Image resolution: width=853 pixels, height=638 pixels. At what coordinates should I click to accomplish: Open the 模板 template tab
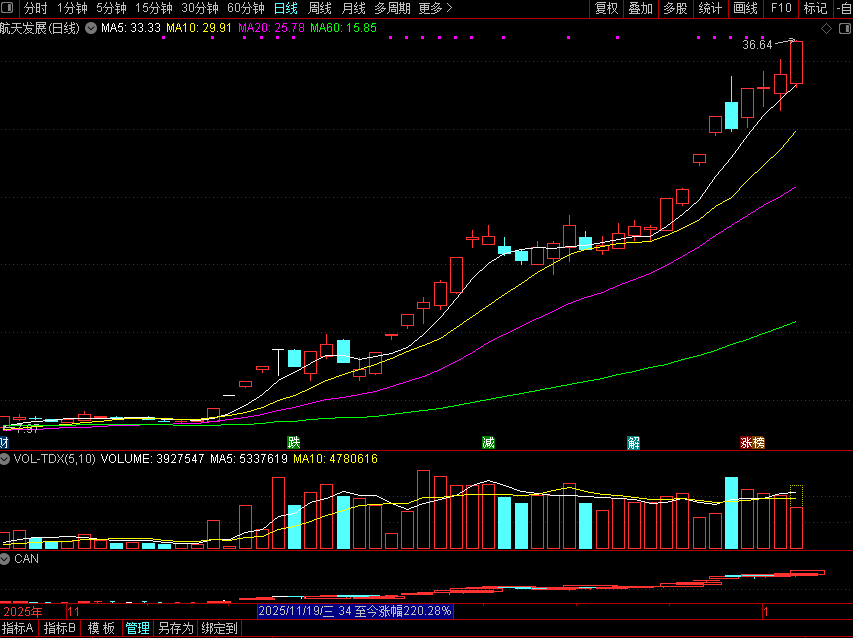pos(101,629)
